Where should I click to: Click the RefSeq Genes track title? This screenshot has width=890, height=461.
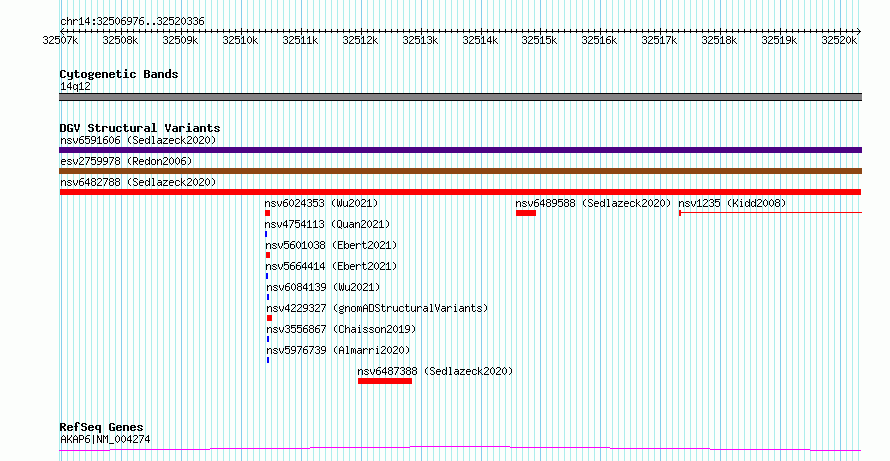coord(102,427)
